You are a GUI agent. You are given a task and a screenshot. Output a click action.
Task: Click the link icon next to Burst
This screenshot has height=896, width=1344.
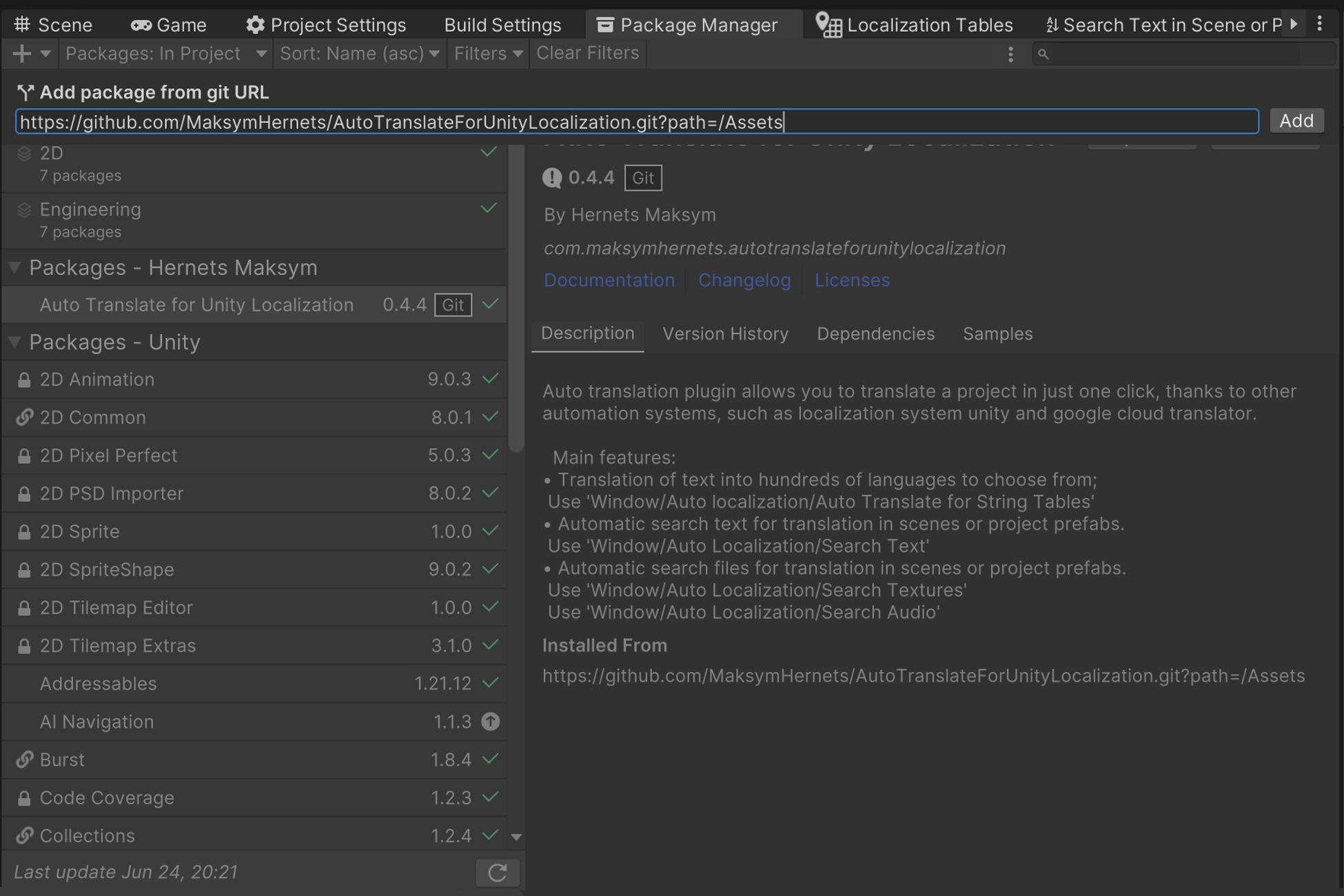coord(24,760)
